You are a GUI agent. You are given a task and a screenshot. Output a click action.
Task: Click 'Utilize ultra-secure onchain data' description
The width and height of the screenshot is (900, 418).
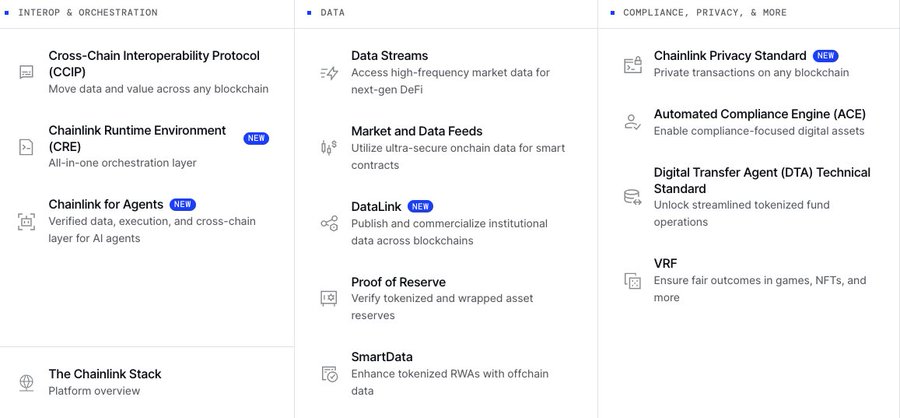(x=458, y=156)
